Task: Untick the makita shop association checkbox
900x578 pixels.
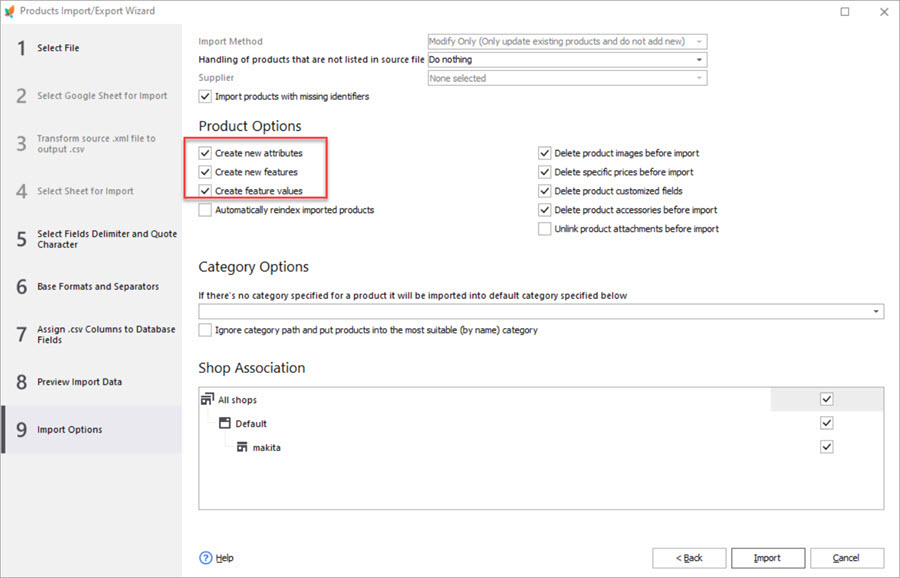Action: (x=826, y=447)
